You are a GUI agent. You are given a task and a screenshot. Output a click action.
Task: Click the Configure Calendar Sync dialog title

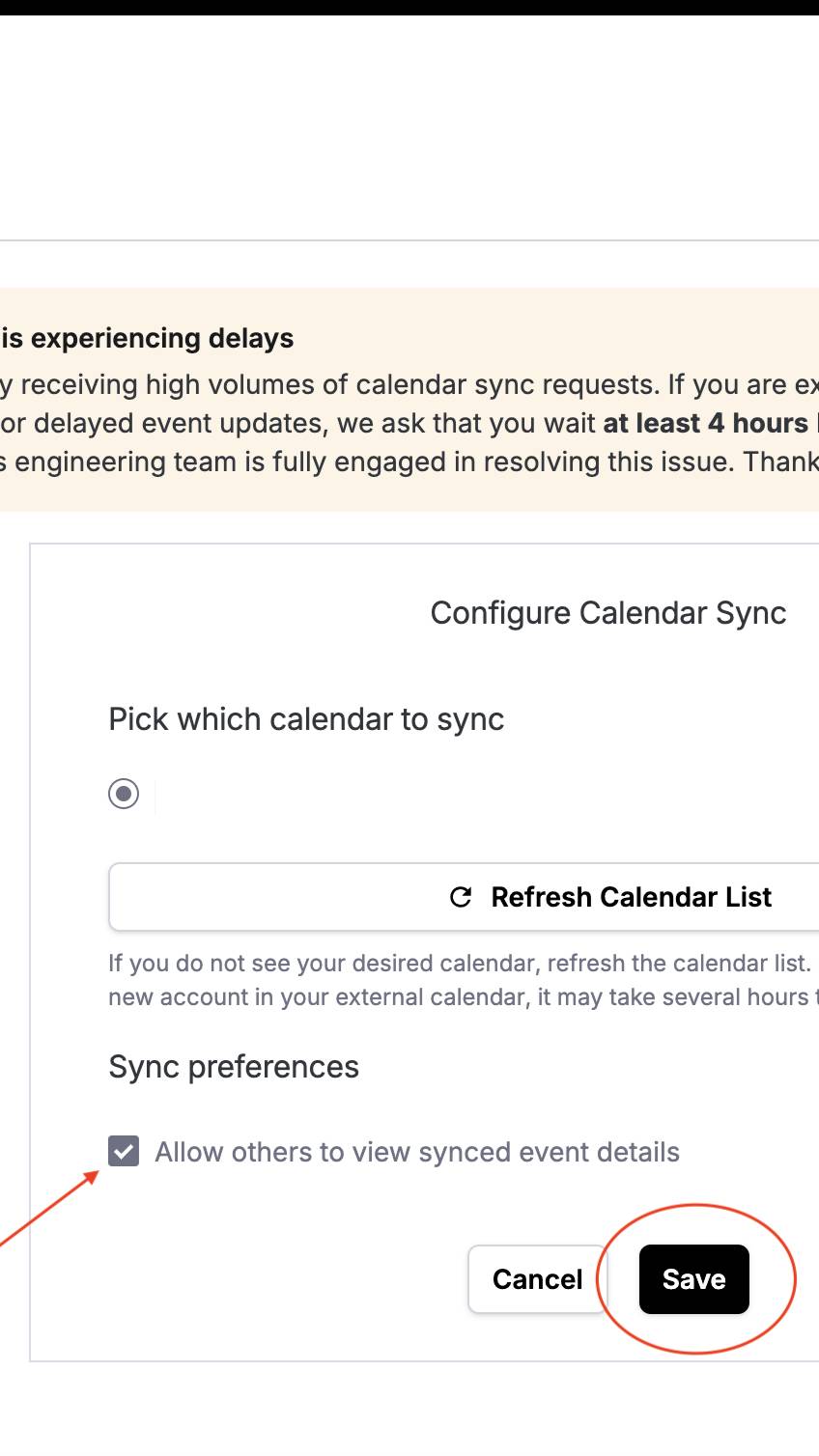(608, 612)
